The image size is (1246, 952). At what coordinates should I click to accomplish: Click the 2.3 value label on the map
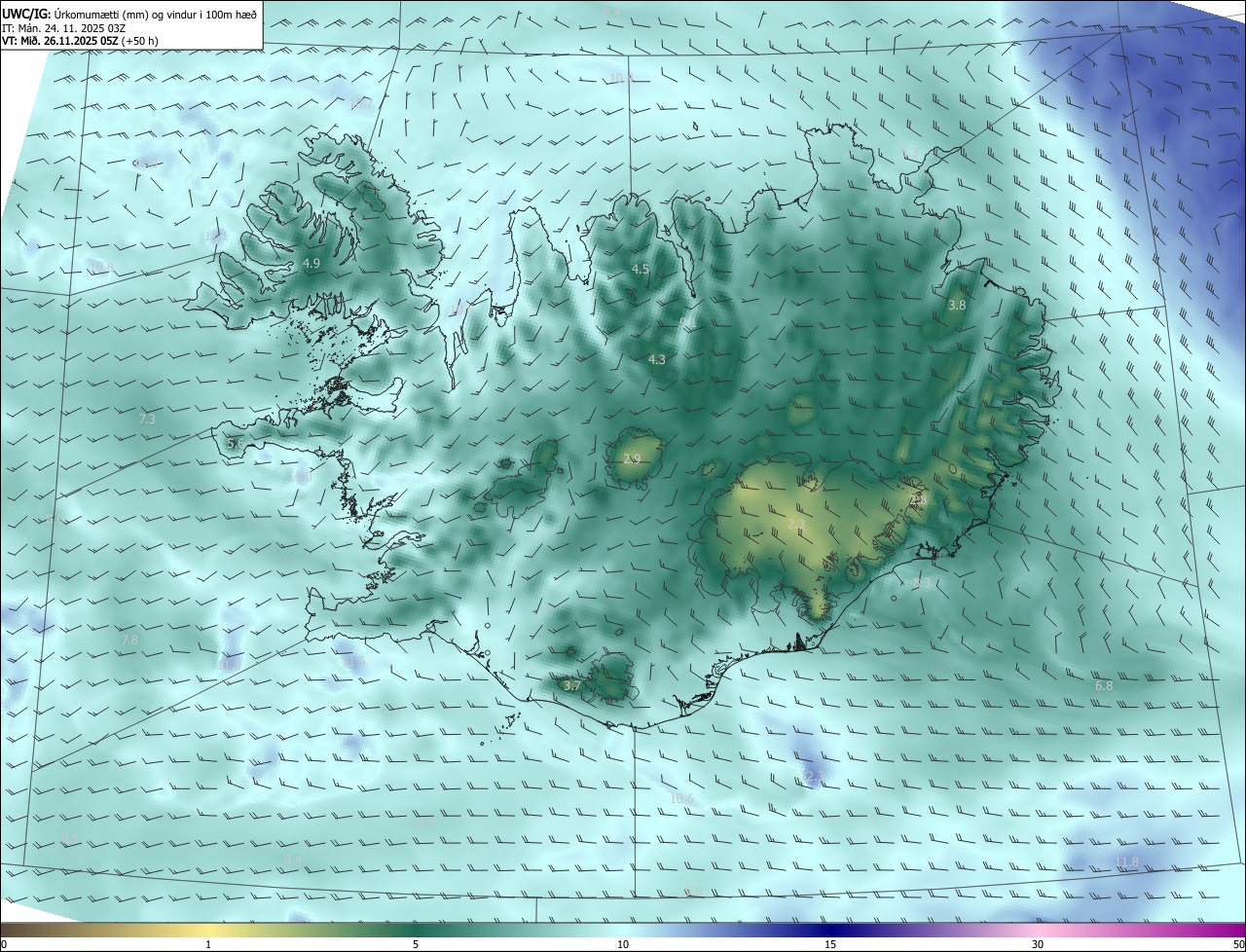pyautogui.click(x=796, y=525)
